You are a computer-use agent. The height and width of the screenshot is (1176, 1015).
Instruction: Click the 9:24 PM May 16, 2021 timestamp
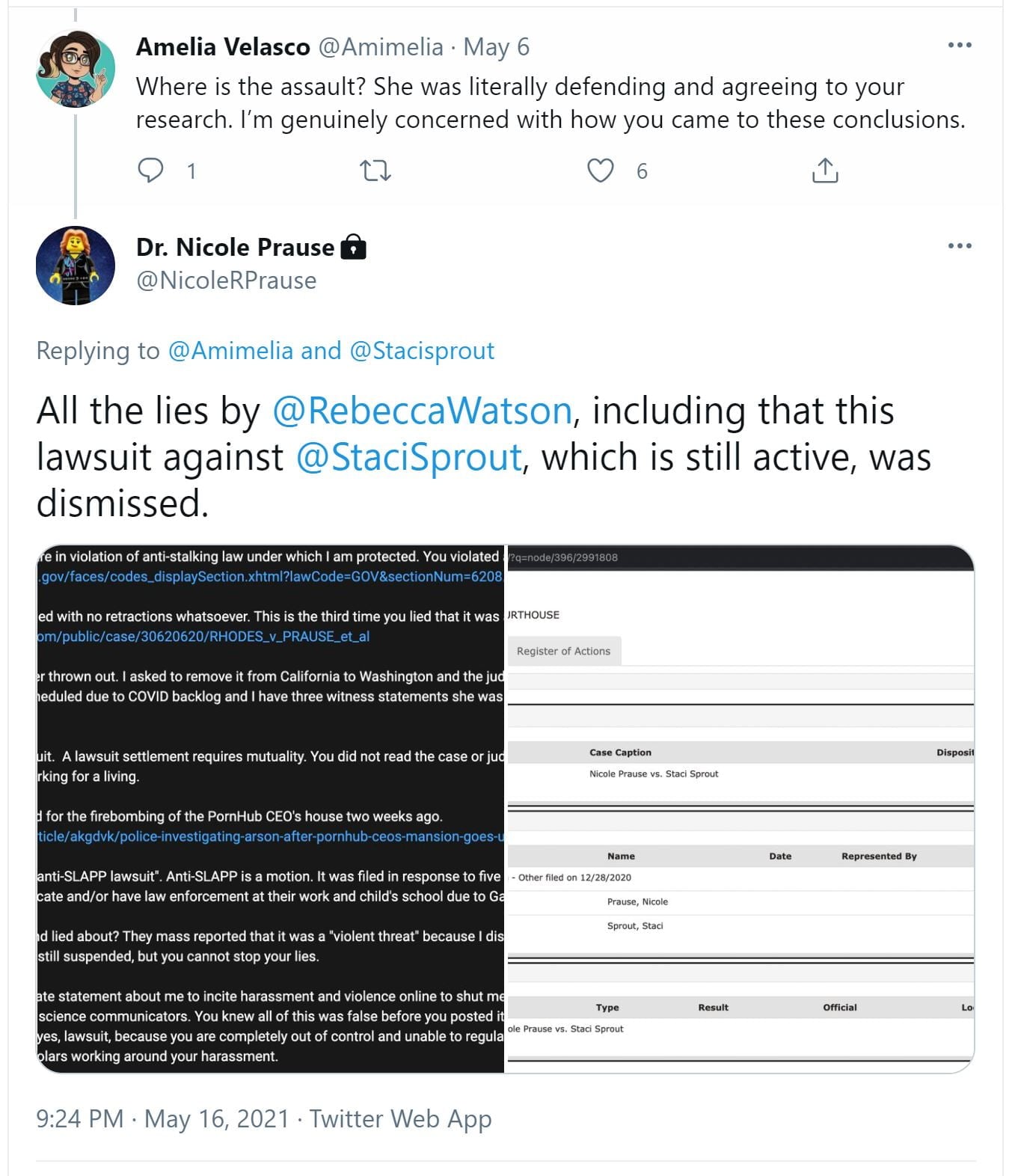[162, 1118]
